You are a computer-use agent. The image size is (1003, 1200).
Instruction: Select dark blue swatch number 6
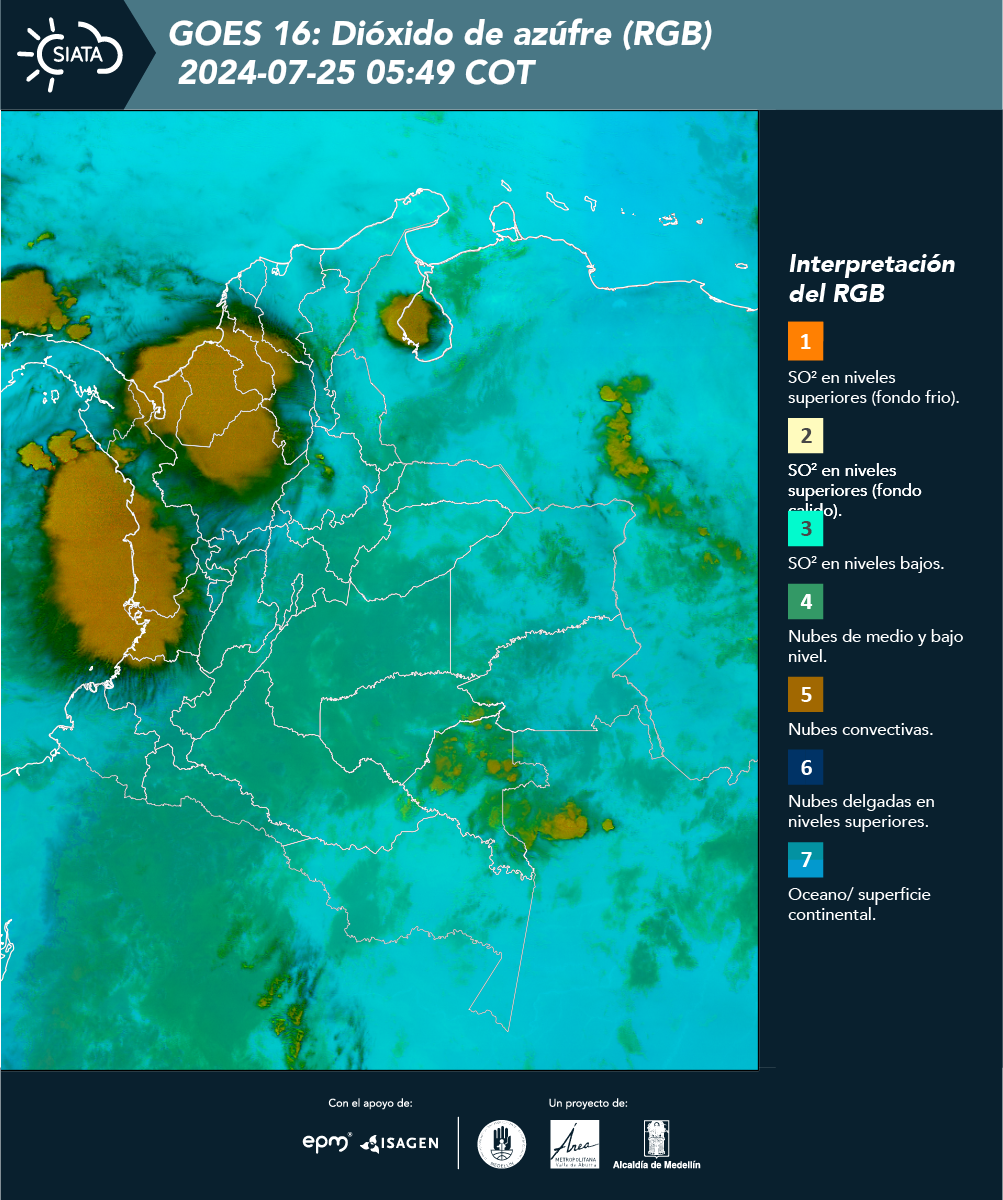click(x=805, y=768)
